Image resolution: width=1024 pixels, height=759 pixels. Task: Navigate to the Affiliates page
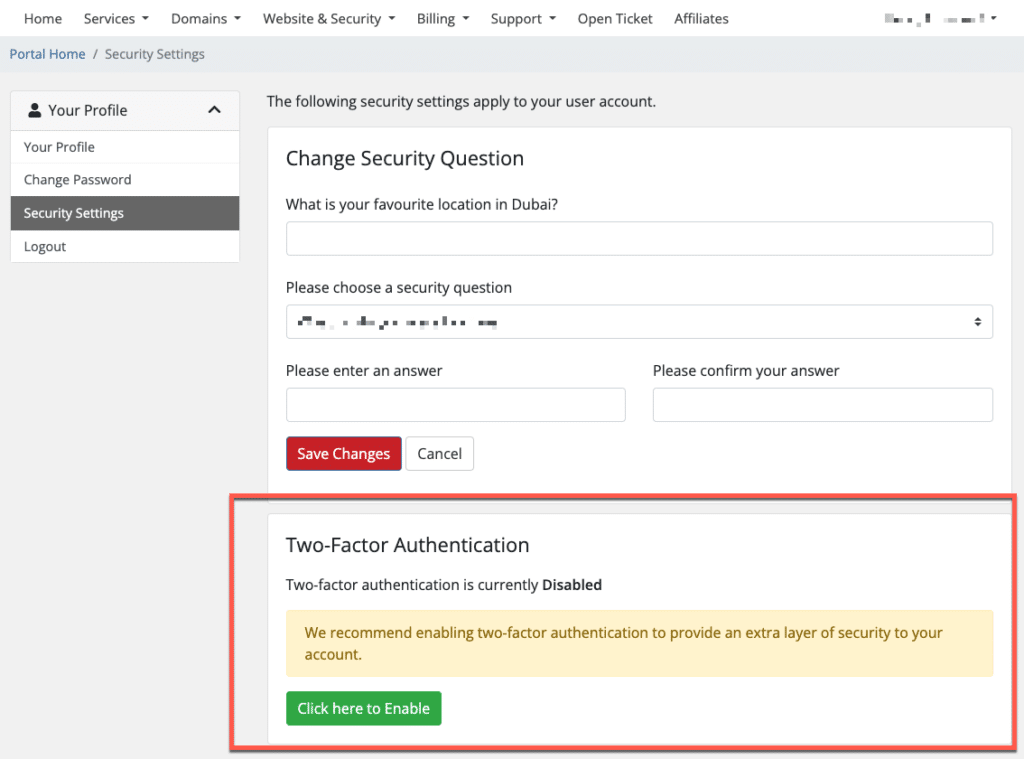(x=701, y=18)
